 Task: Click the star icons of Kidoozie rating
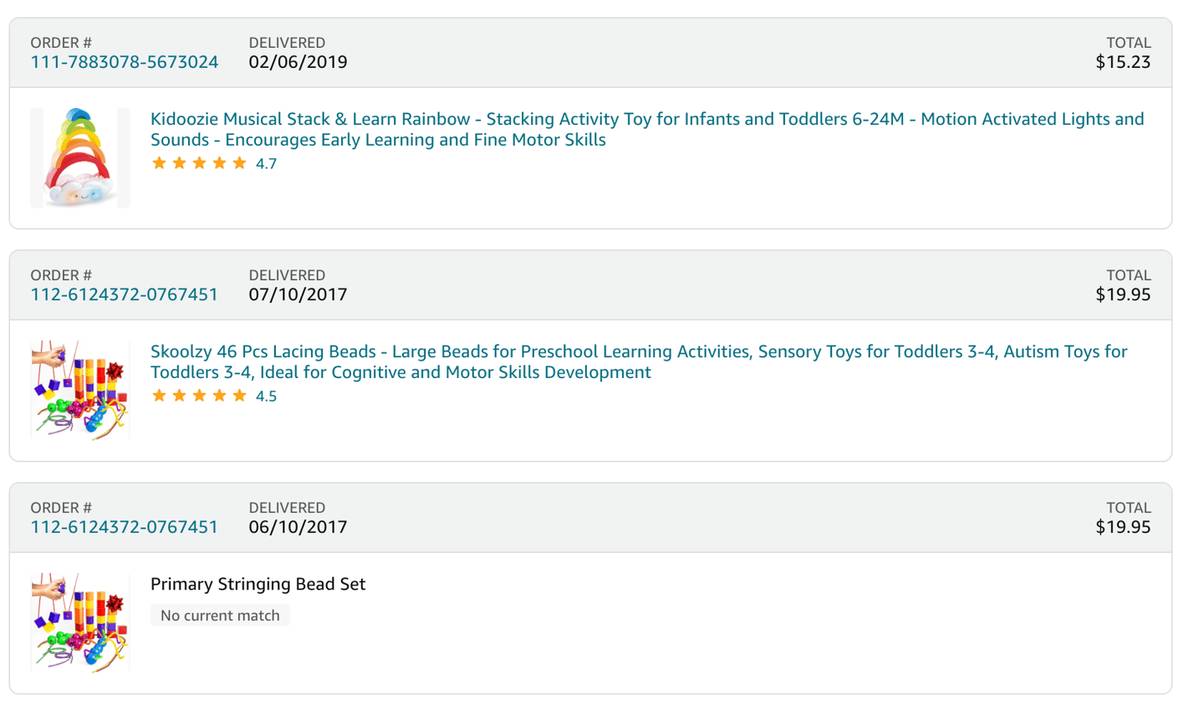(x=199, y=163)
